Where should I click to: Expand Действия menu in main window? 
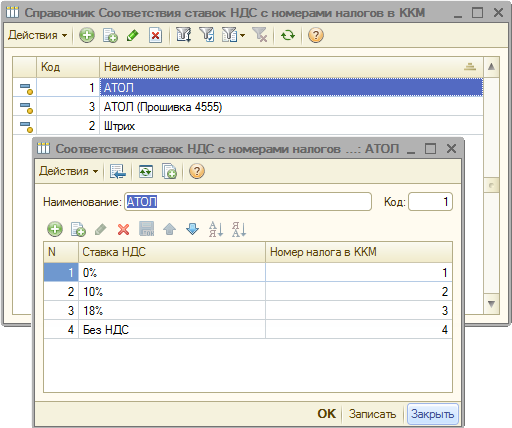click(37, 35)
